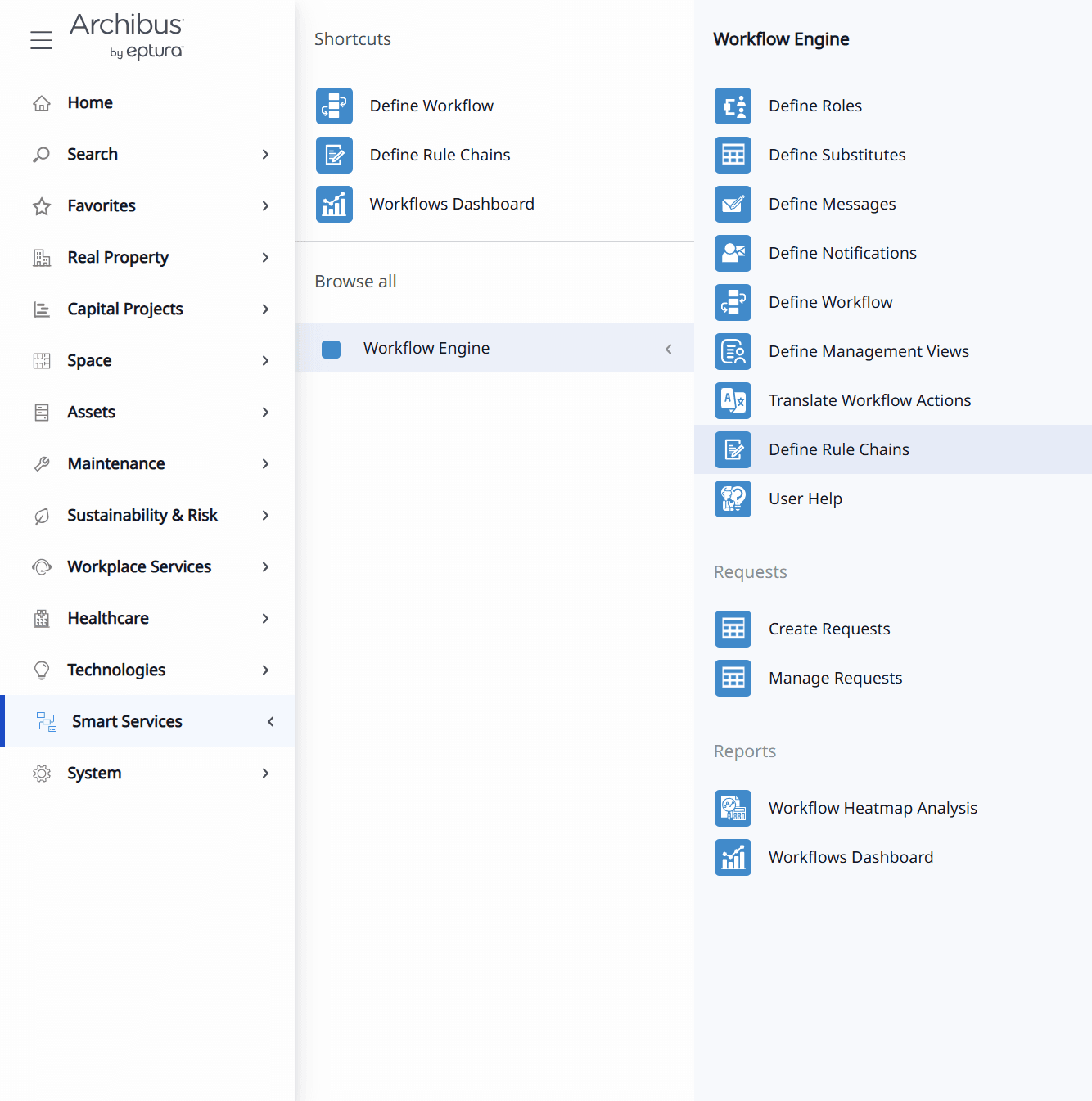
Task: Open the Create Requests link
Action: [x=829, y=629]
